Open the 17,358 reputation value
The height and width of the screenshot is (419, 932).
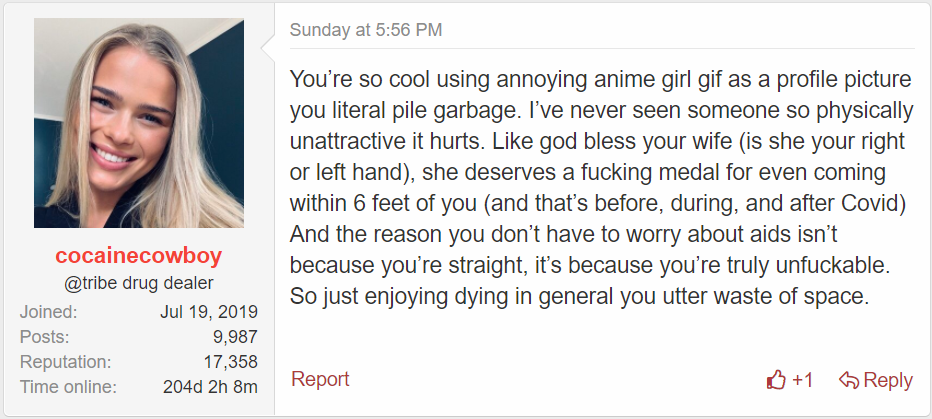pyautogui.click(x=231, y=362)
